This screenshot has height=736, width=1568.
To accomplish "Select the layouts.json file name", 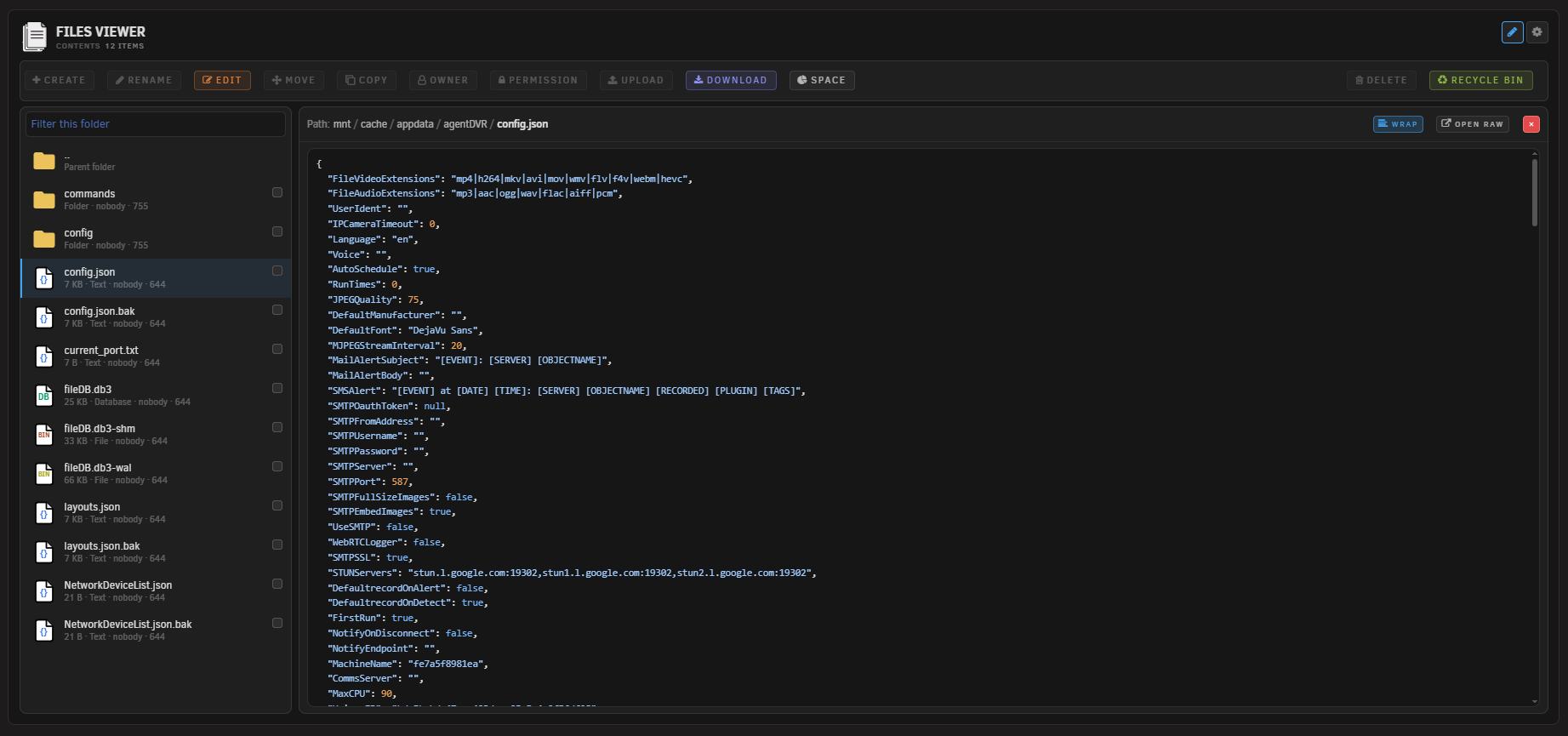I will (92, 507).
